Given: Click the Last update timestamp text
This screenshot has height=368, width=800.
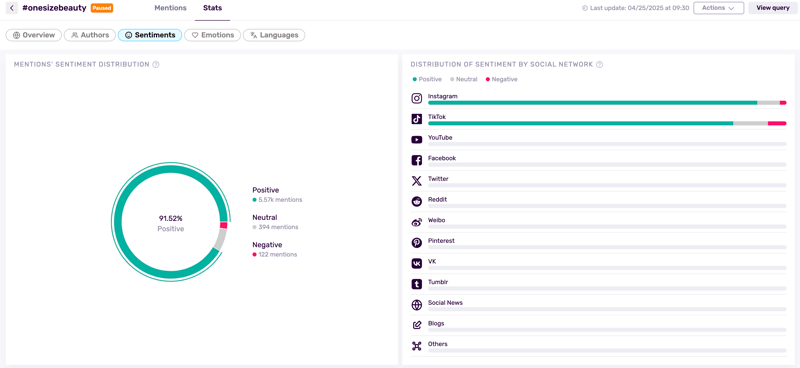Looking at the screenshot, I should pos(639,8).
